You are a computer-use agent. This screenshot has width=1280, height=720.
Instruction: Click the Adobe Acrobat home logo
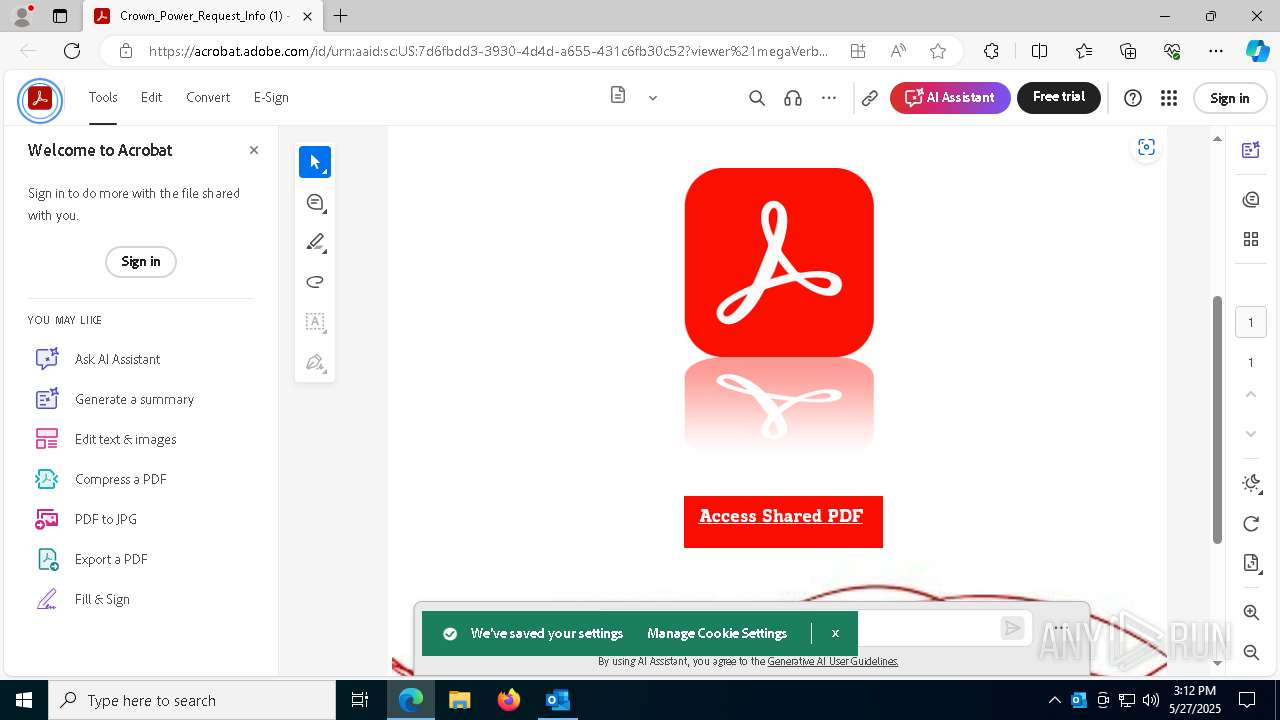(x=40, y=99)
